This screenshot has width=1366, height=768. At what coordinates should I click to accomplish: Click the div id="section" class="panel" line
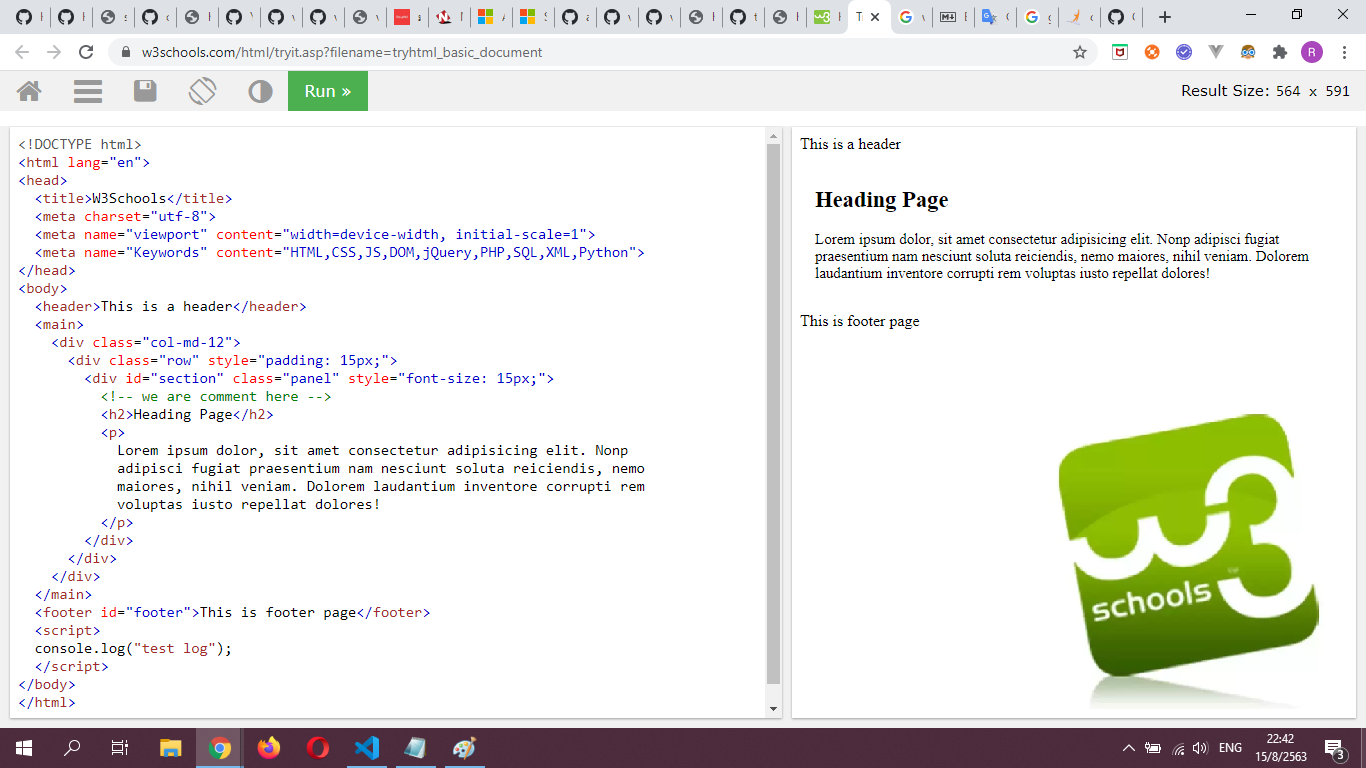(319, 378)
